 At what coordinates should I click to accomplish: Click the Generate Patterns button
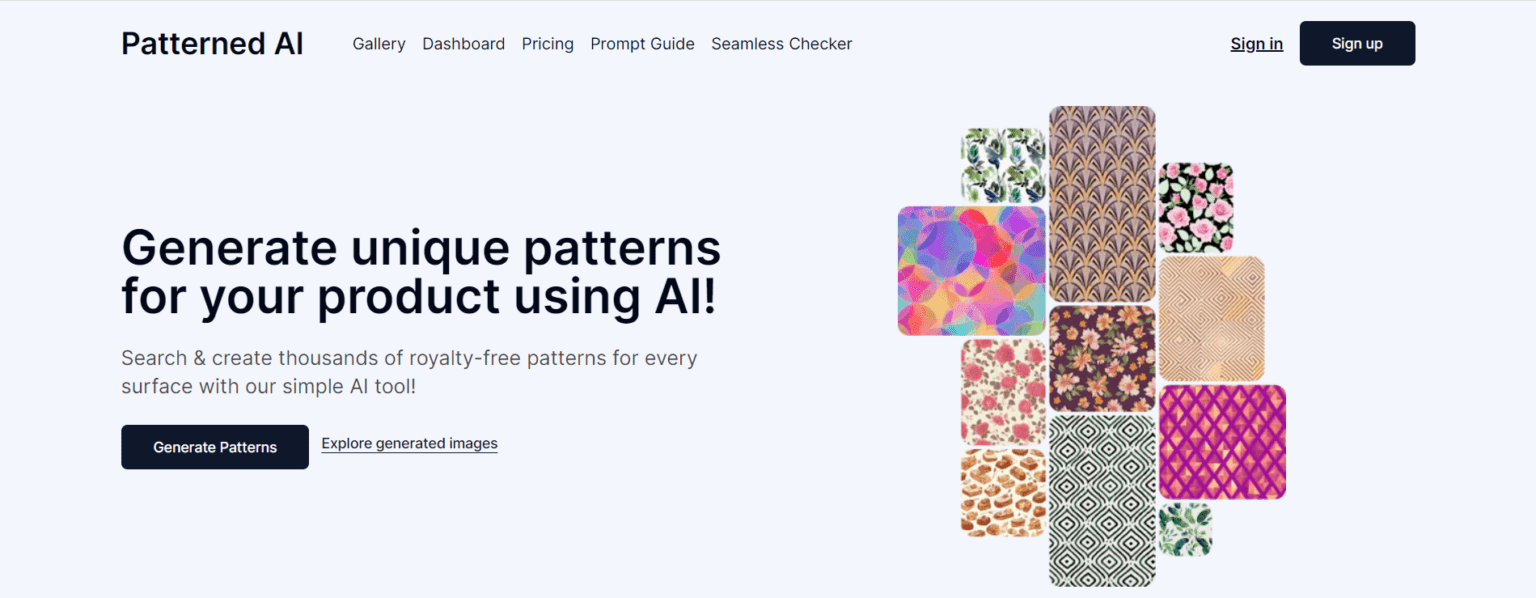[x=214, y=447]
